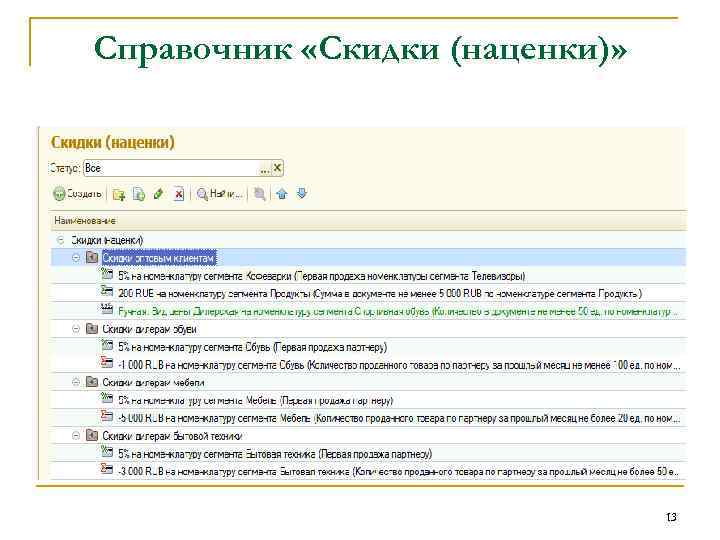Select the 5% Бытовая техника discount row

pos(368,454)
